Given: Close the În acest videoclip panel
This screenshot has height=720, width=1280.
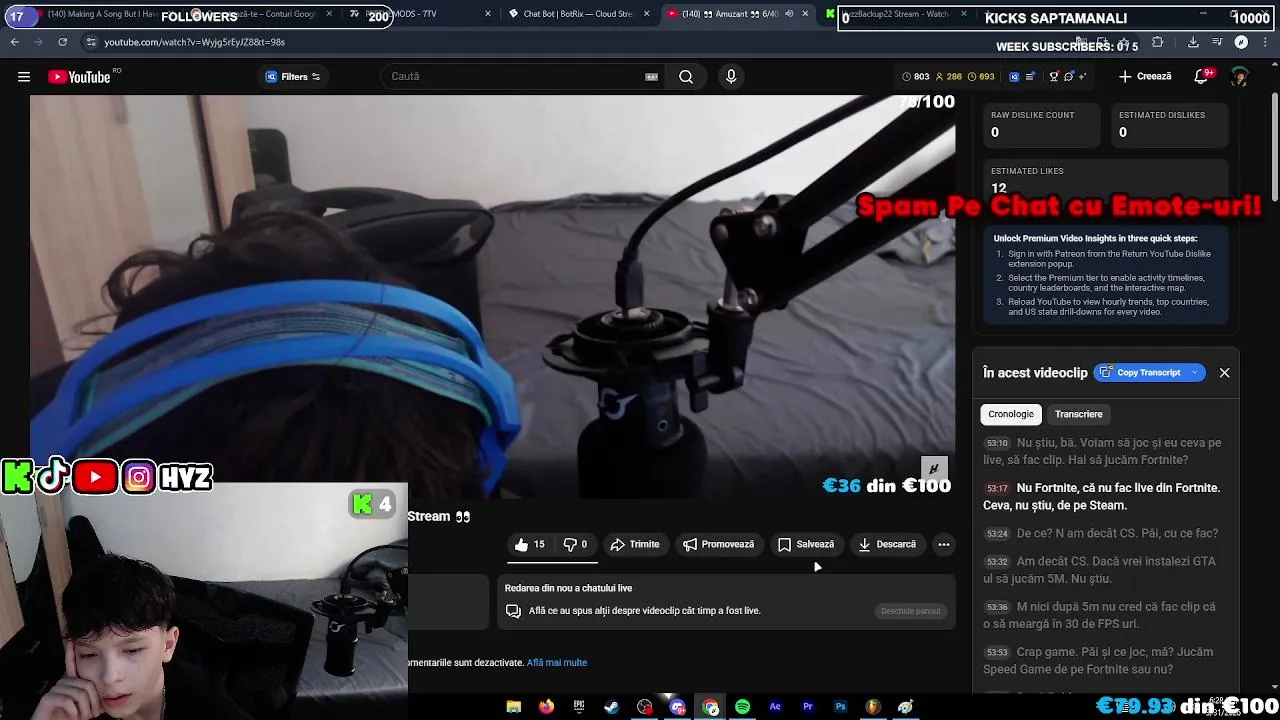Looking at the screenshot, I should (1224, 373).
